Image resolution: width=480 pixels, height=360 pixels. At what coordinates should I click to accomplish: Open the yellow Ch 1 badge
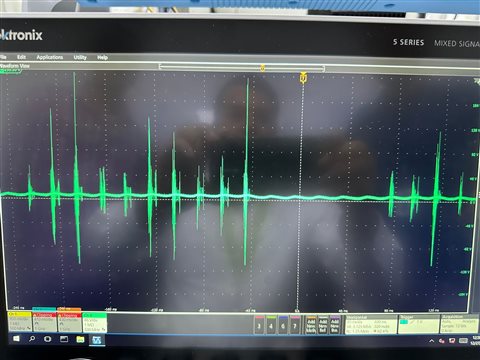[20, 322]
